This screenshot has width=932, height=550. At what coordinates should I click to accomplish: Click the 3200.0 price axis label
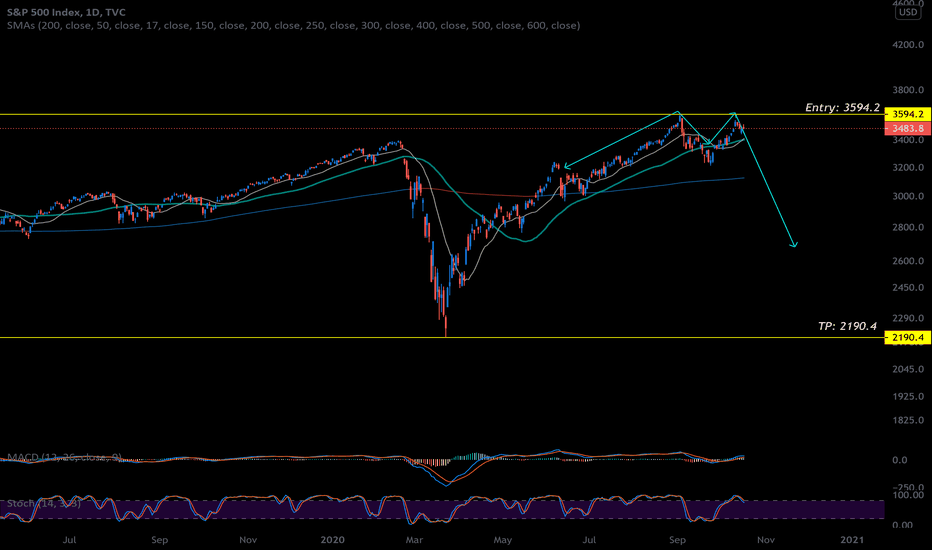click(x=908, y=168)
